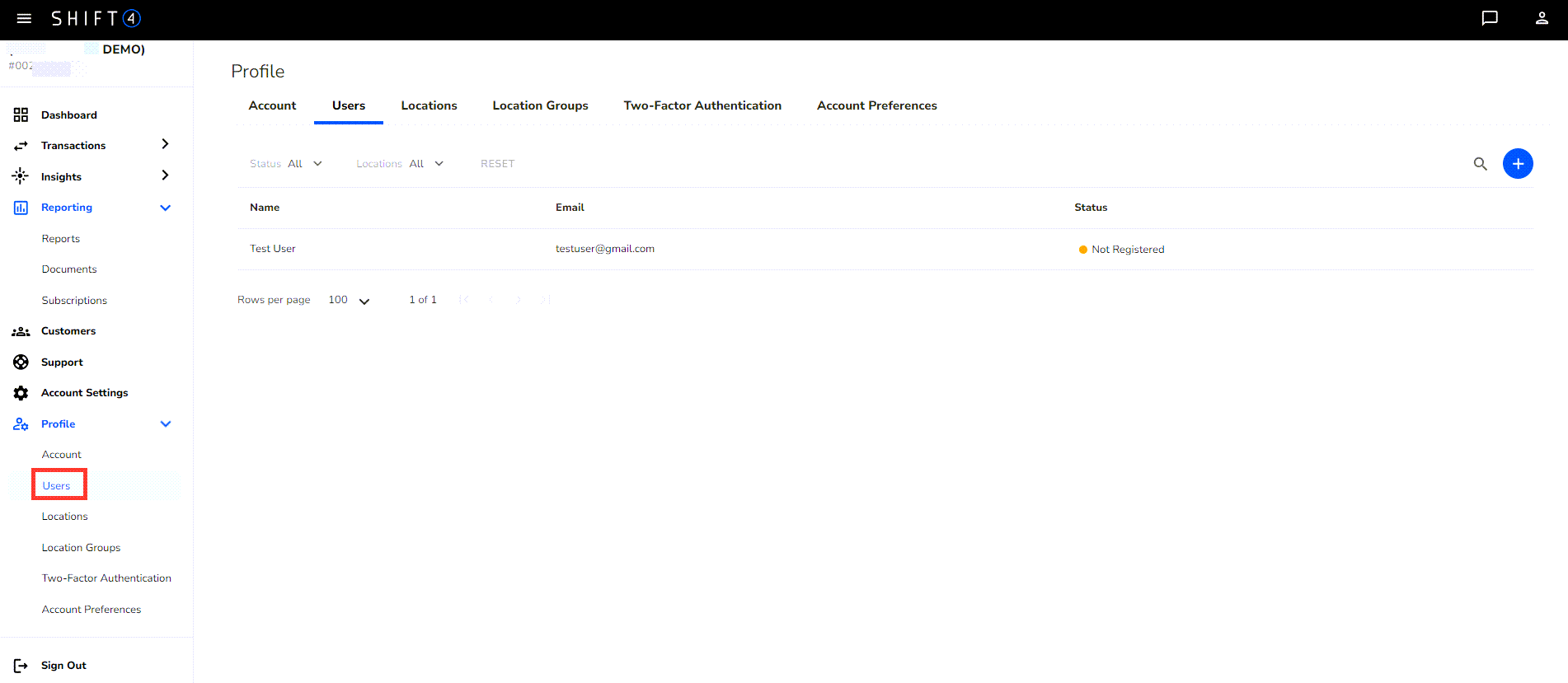Click the Support lifebuoy icon

(21, 363)
